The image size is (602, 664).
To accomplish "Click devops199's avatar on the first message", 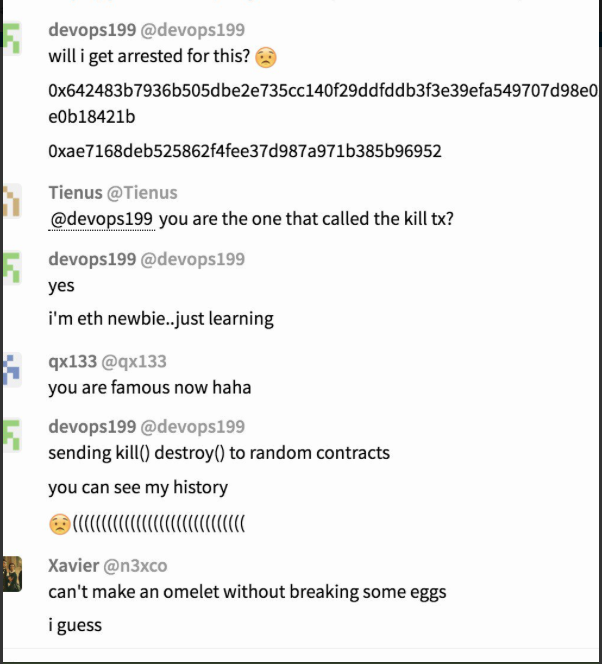I will (x=11, y=40).
